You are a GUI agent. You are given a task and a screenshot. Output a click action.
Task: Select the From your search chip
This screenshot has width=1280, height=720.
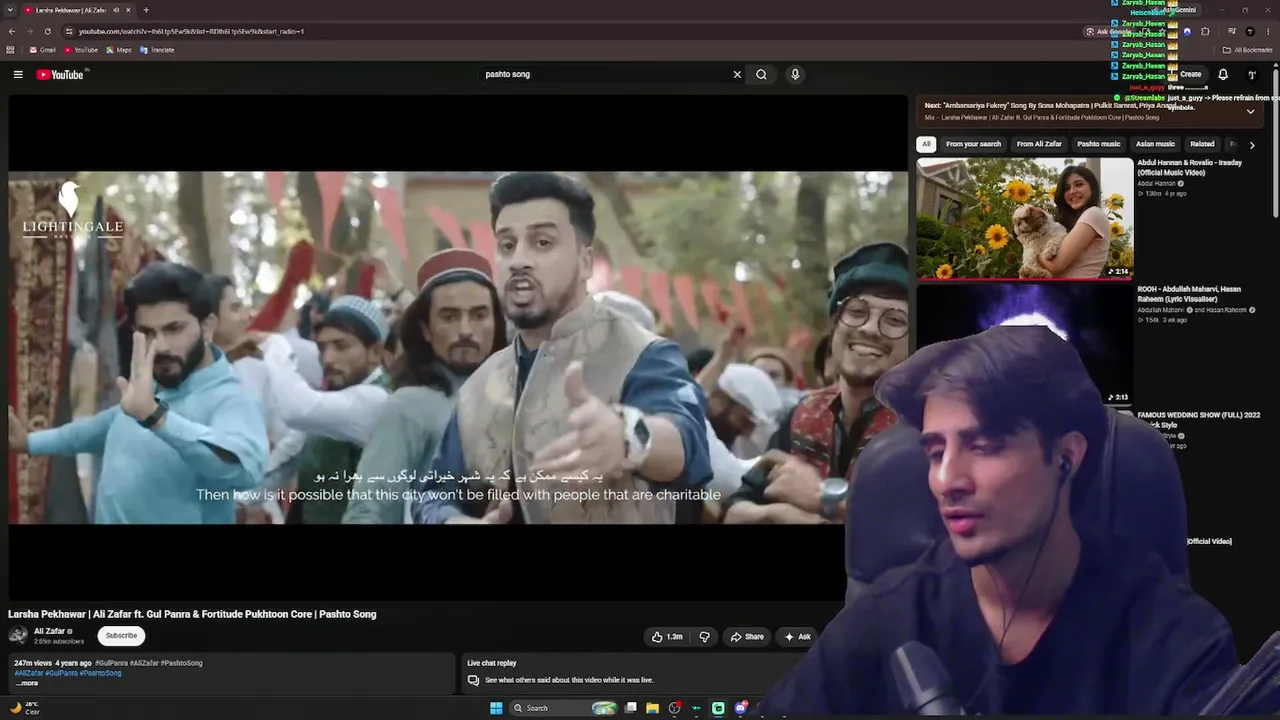[973, 144]
